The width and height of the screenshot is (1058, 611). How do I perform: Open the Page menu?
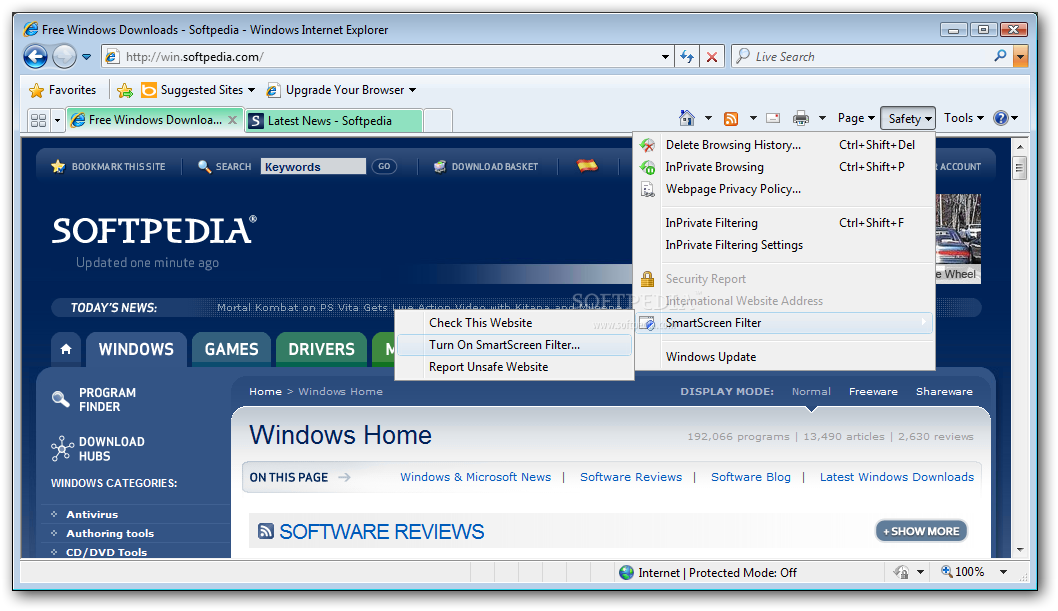tap(856, 118)
